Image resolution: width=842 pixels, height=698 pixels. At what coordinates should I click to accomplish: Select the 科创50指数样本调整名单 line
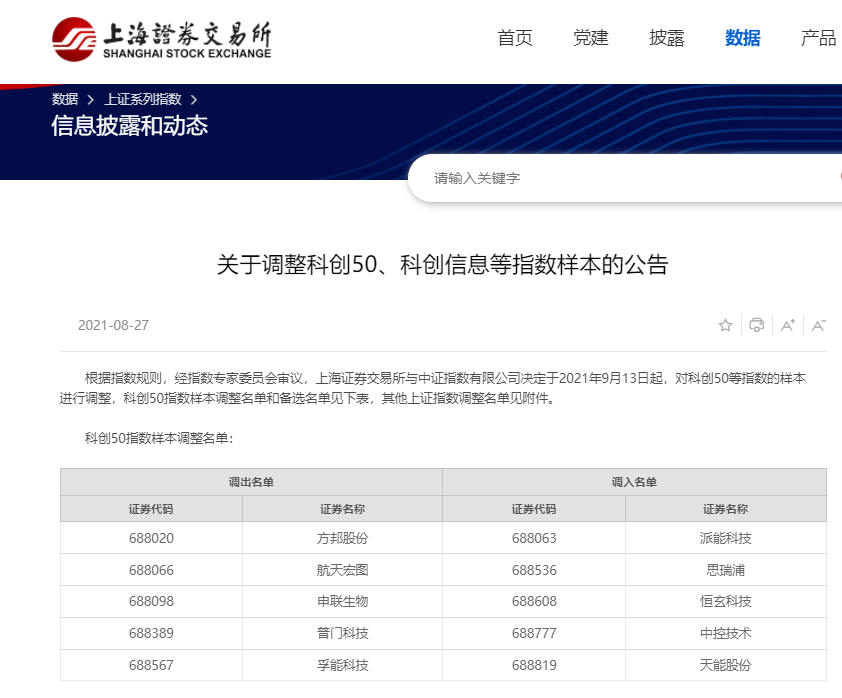(x=159, y=439)
